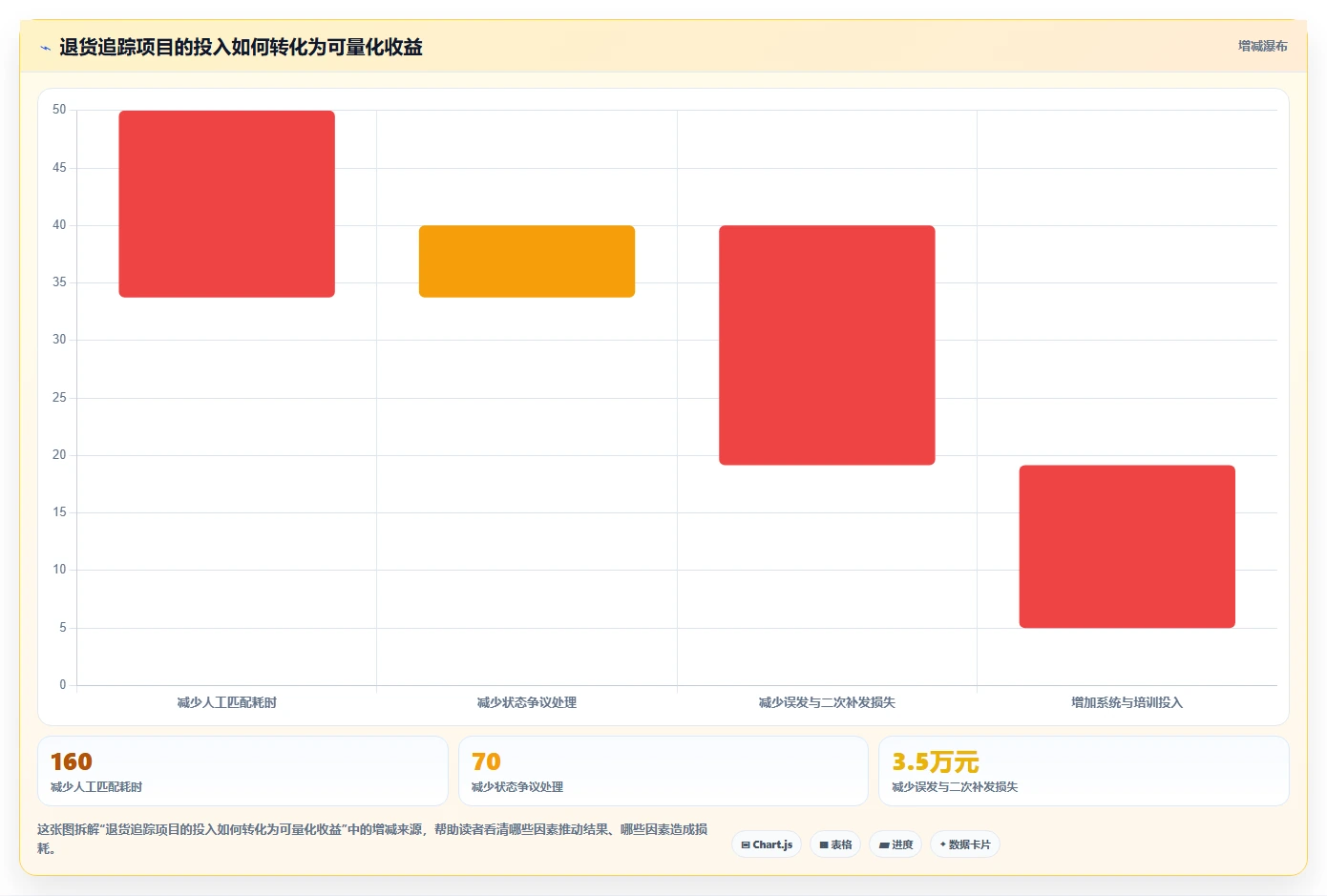Click the 3.5万元 value card
This screenshot has height=896, width=1327.
click(x=1084, y=771)
